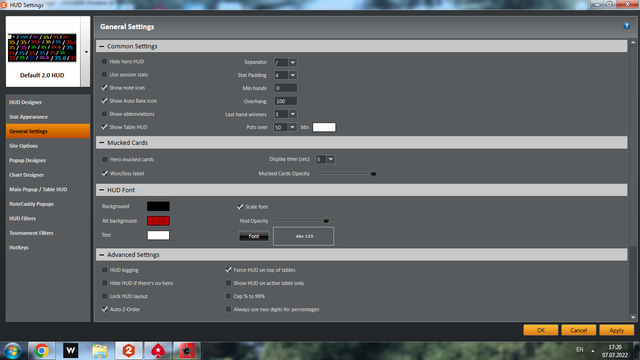Pick the Alt background red swatch
Screen dimensions: 640x360
158,221
